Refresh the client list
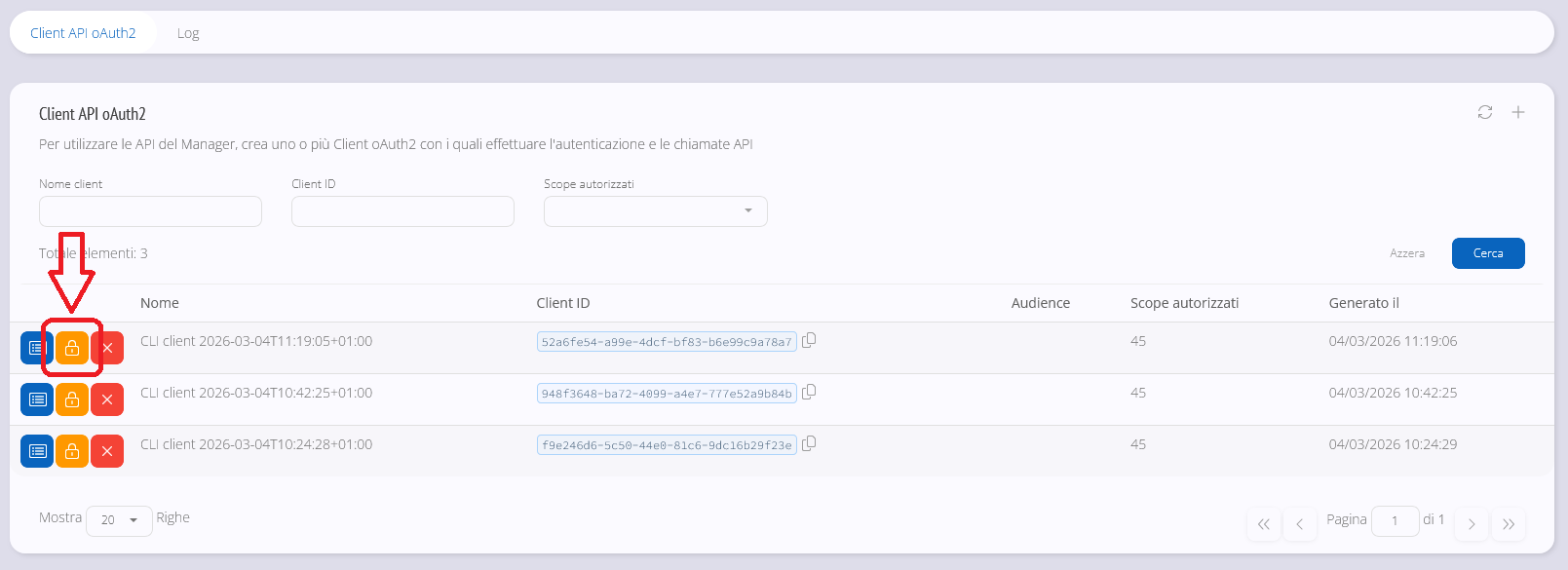The width and height of the screenshot is (1568, 570). pyautogui.click(x=1485, y=112)
